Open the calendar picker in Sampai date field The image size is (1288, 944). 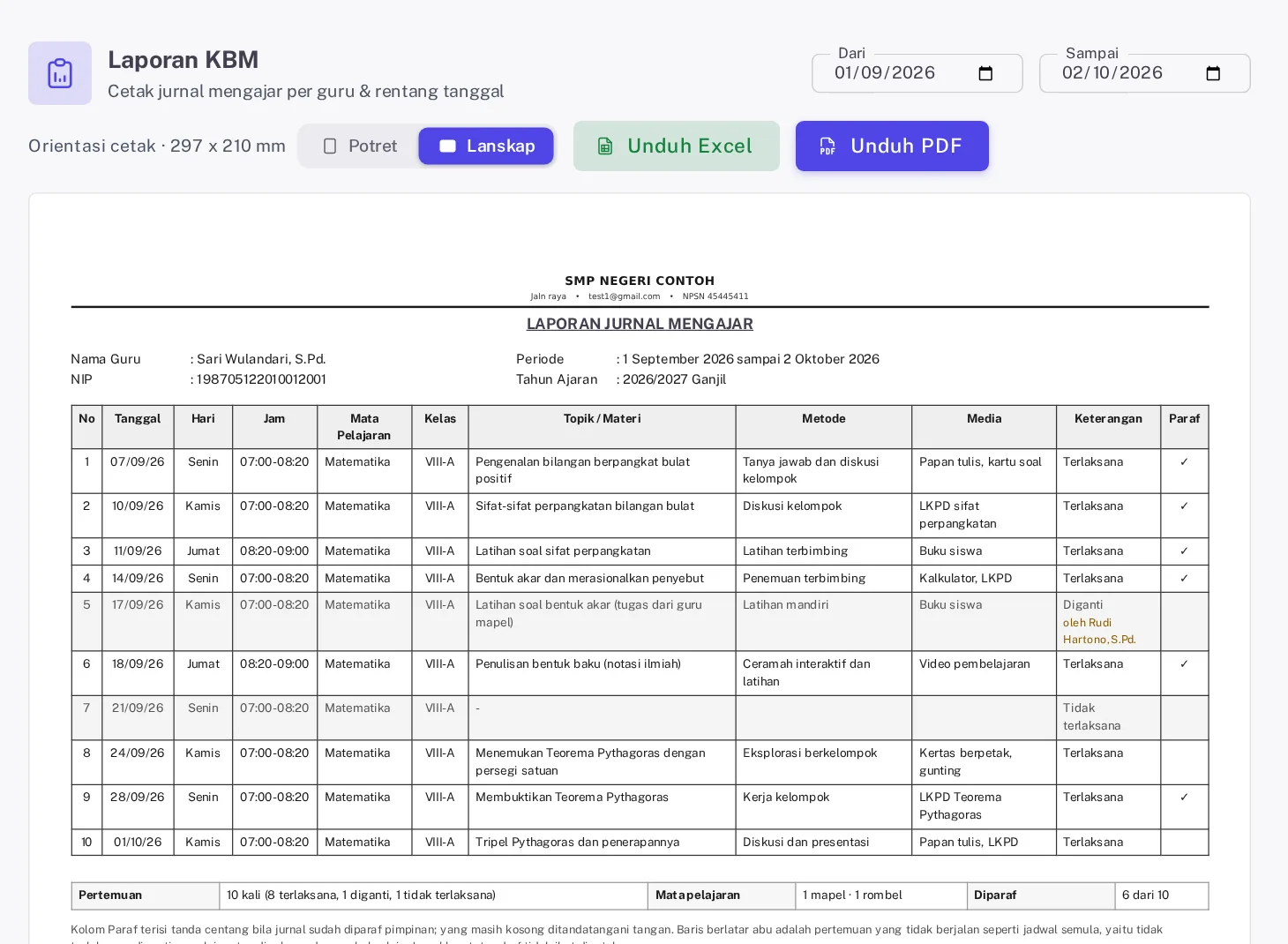(x=1213, y=73)
